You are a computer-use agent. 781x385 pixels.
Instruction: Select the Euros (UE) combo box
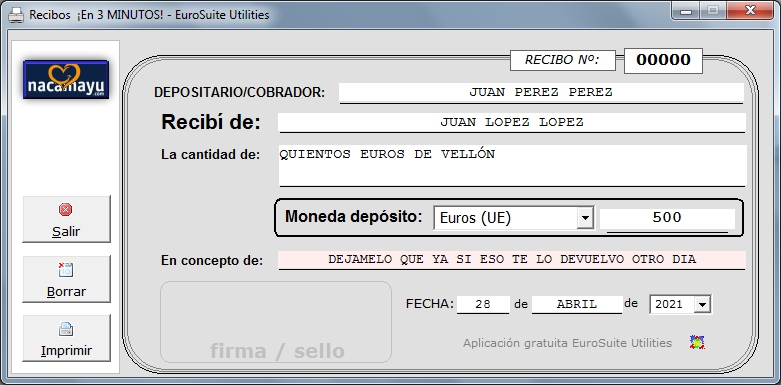click(514, 218)
